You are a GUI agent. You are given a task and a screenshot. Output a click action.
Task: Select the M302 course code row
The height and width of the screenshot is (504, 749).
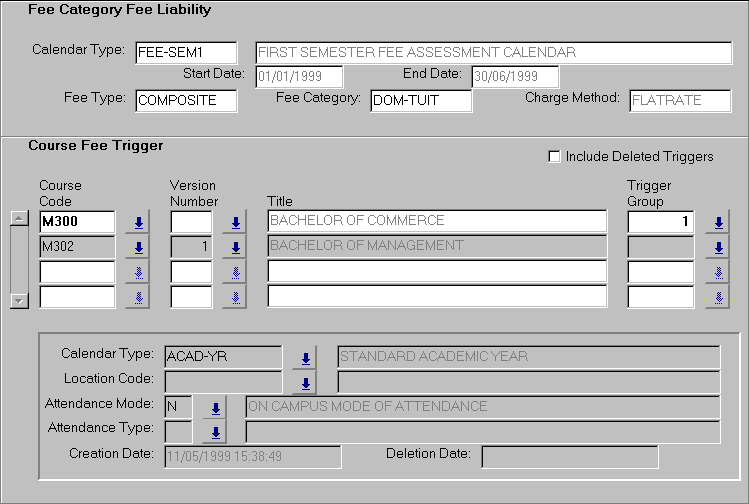pyautogui.click(x=78, y=246)
